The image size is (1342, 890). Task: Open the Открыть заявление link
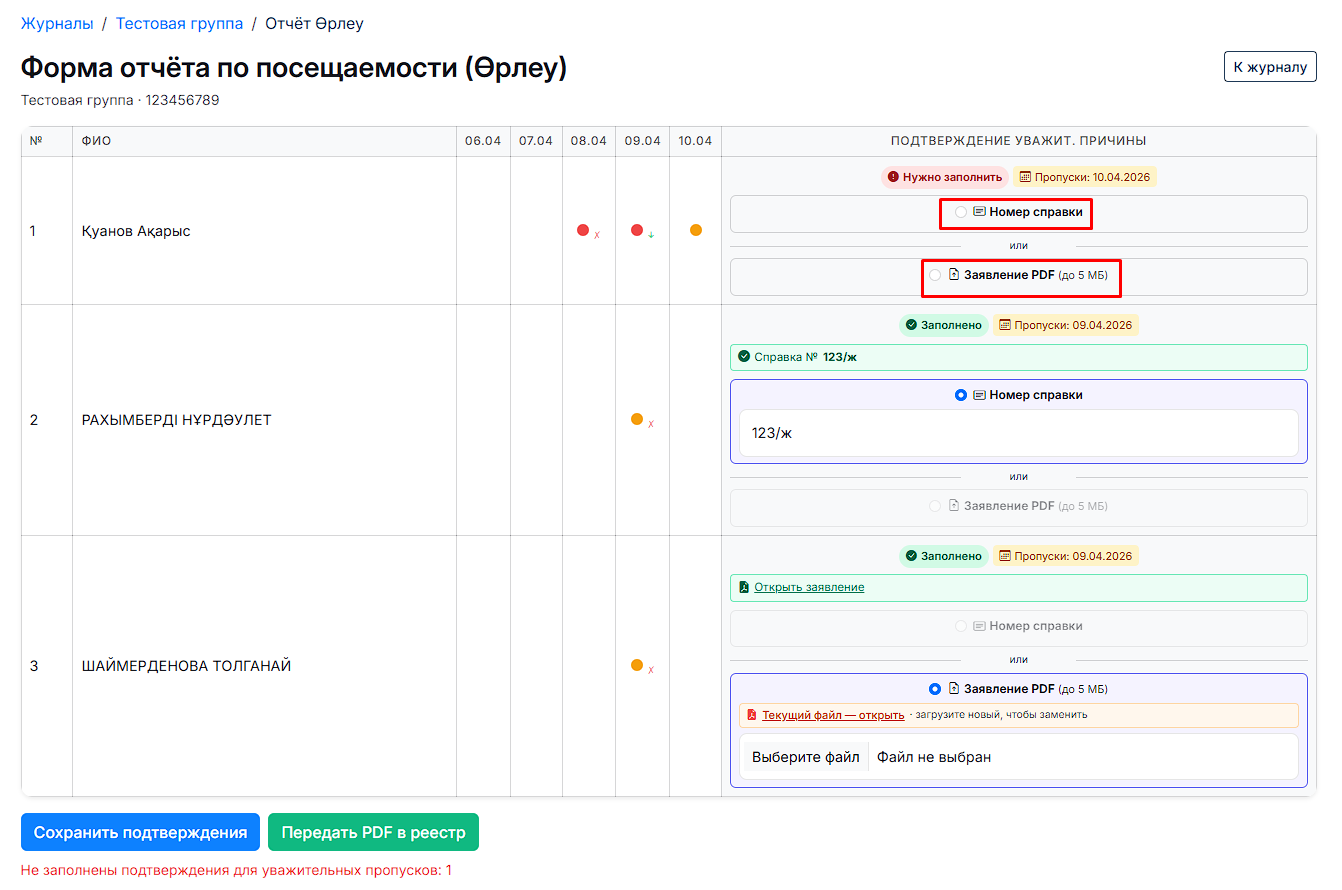[x=809, y=587]
